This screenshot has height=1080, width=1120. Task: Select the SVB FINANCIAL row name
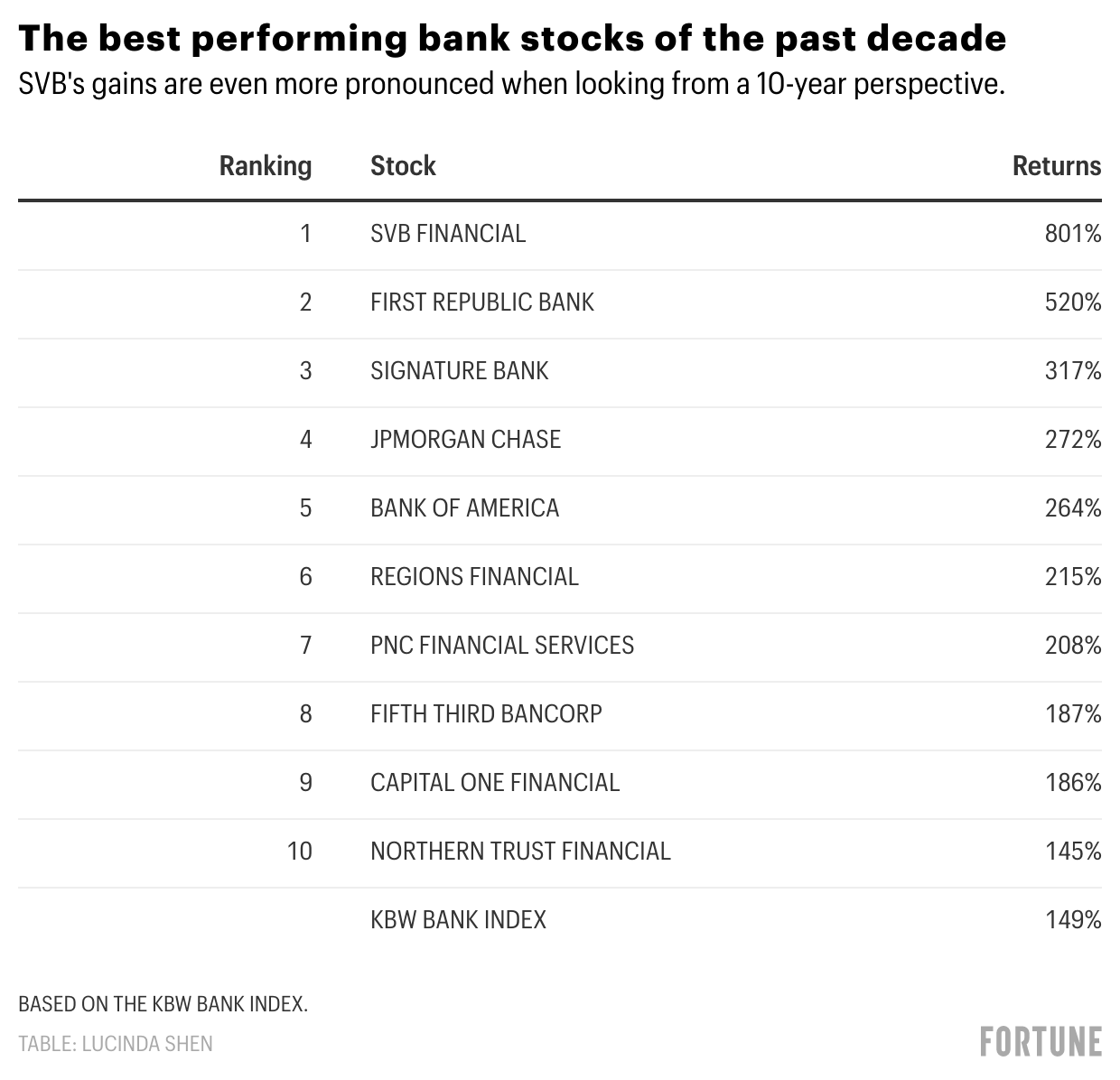pyautogui.click(x=448, y=234)
